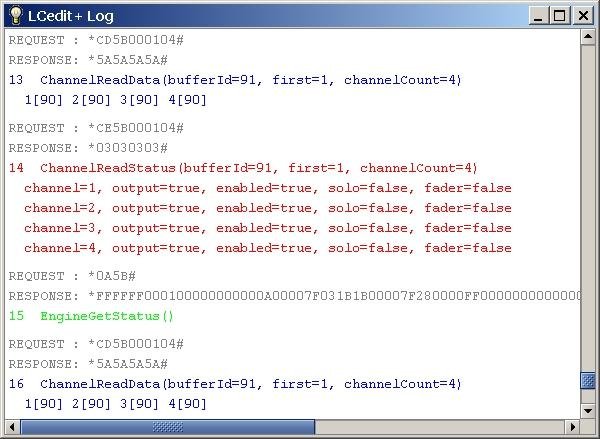The image size is (600, 439).
Task: Click the REQUEST : *0A5B# line
Action: [x=72, y=276]
